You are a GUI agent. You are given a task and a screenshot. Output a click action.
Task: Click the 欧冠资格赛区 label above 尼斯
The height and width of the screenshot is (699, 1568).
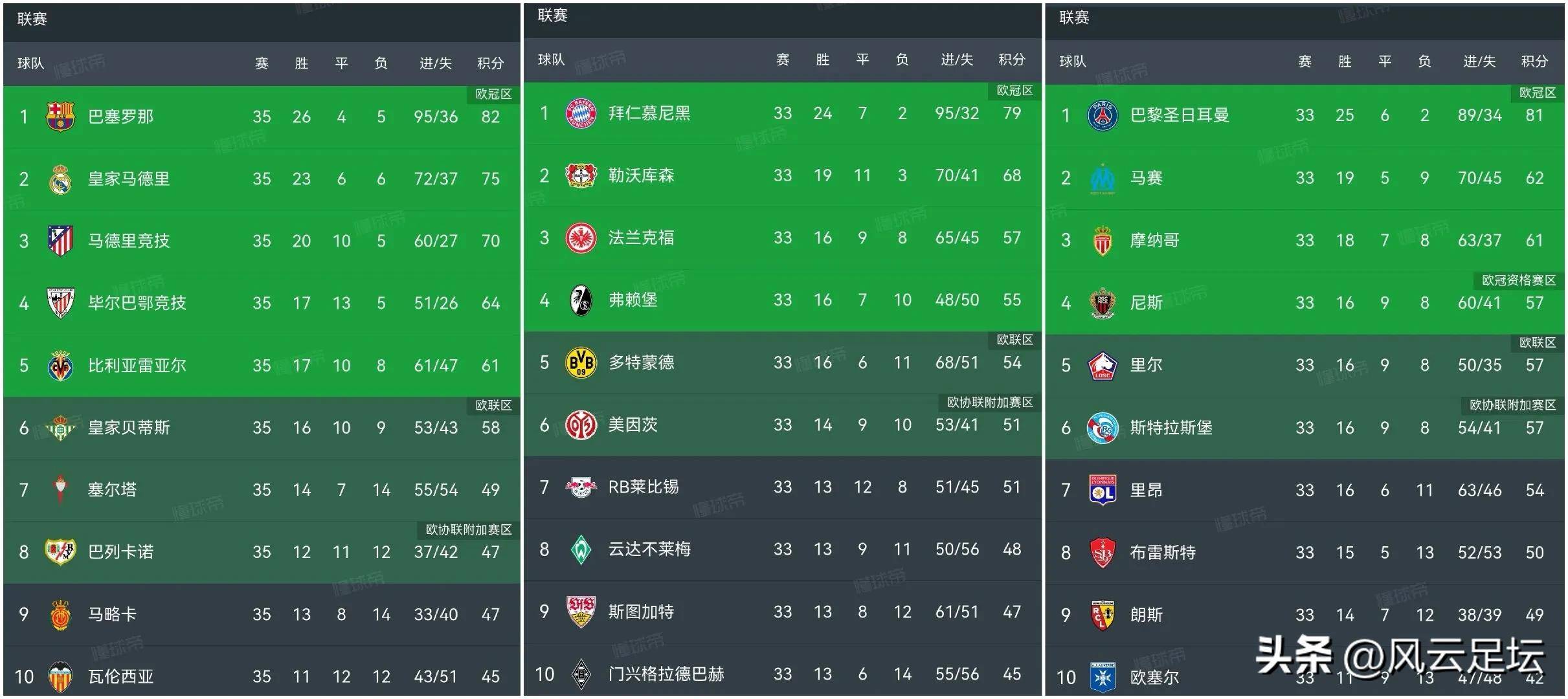coord(1518,280)
